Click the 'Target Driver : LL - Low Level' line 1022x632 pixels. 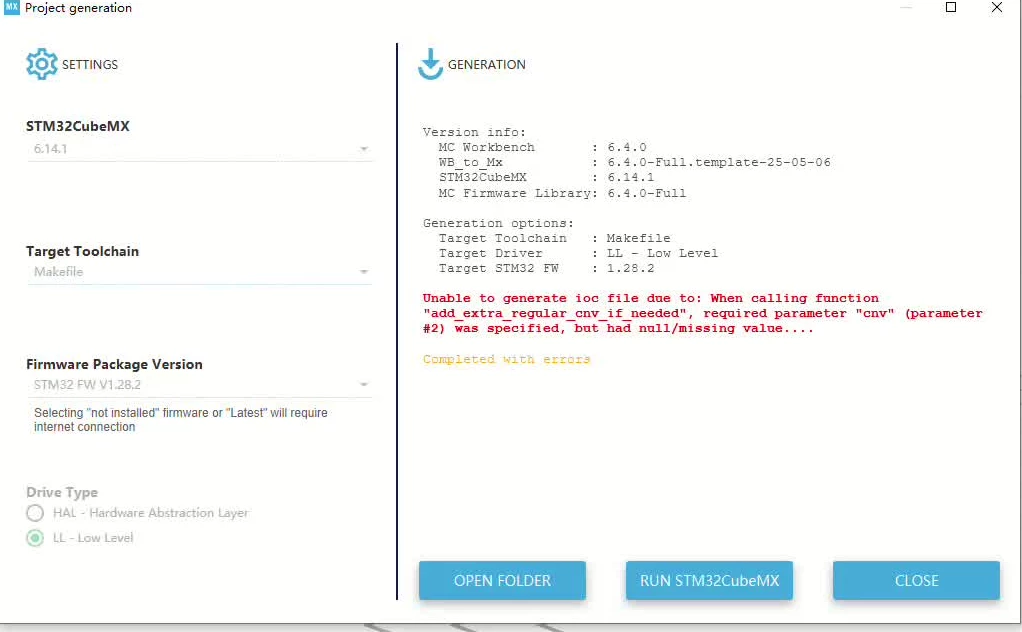577,253
